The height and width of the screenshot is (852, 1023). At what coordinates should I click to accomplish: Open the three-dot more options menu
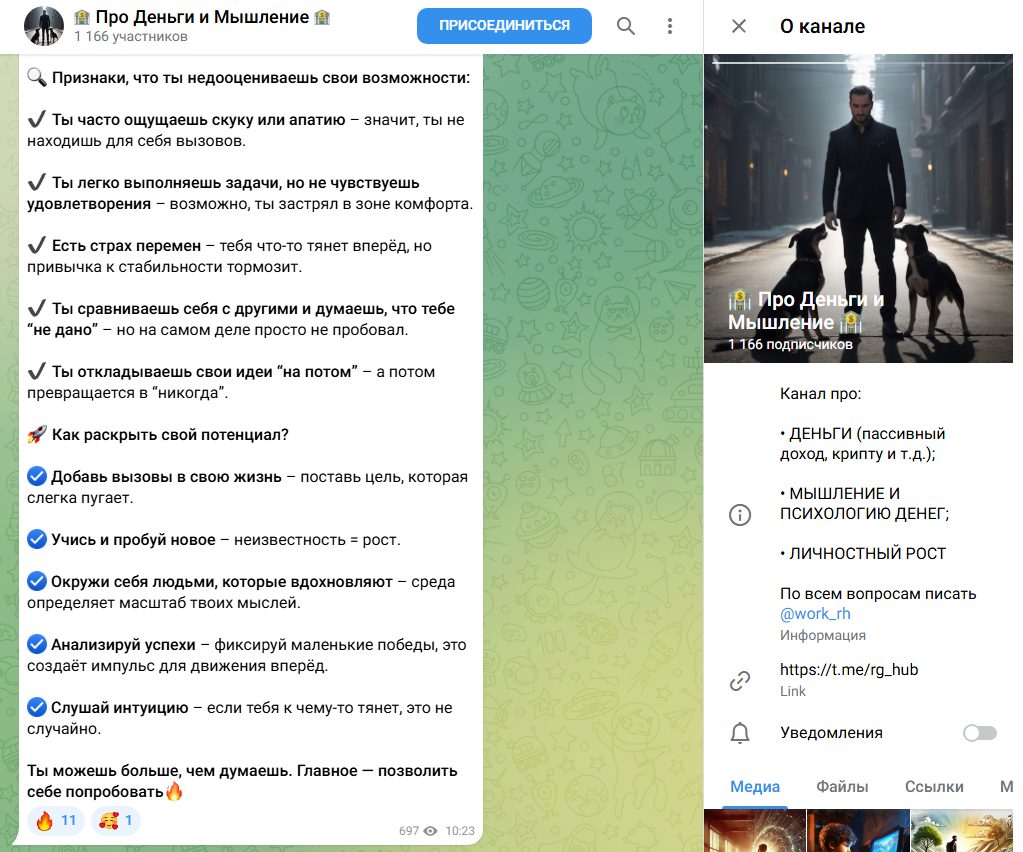coord(669,26)
